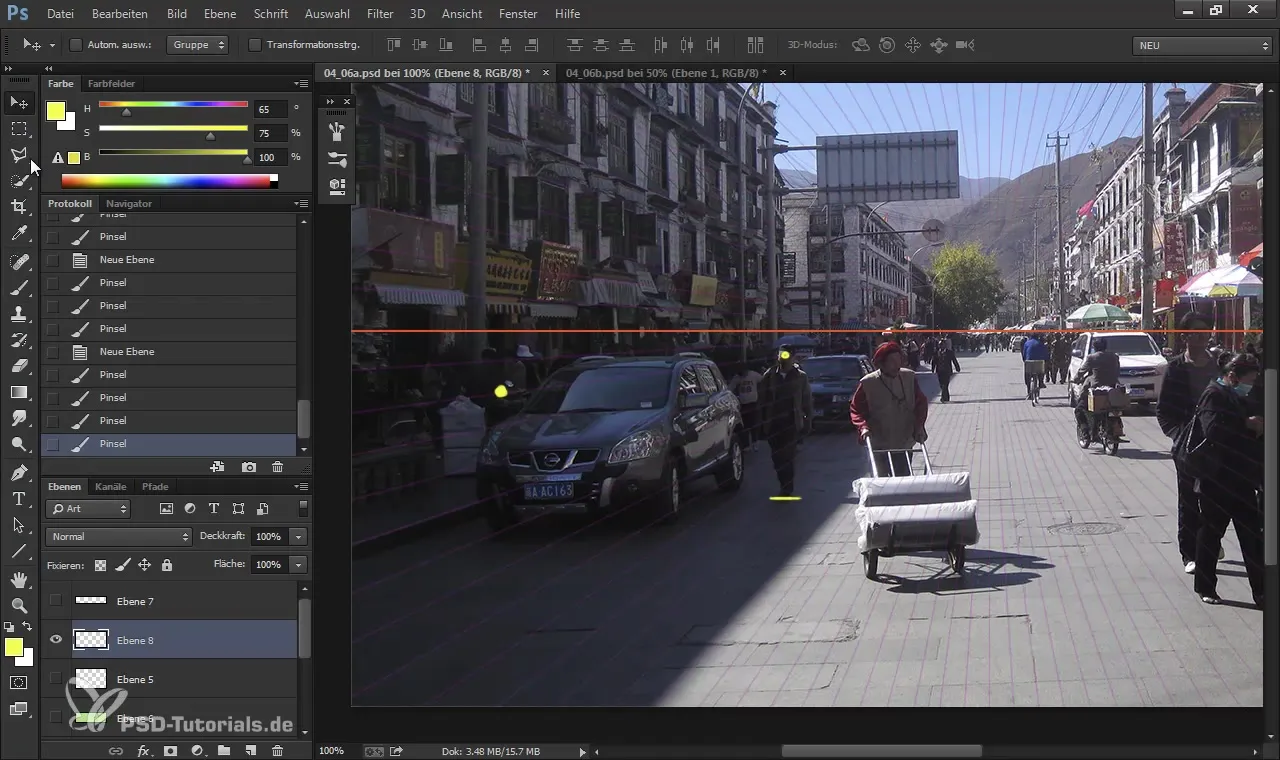Image resolution: width=1280 pixels, height=760 pixels.
Task: Click the color spectrum ramp bar
Action: 166,181
